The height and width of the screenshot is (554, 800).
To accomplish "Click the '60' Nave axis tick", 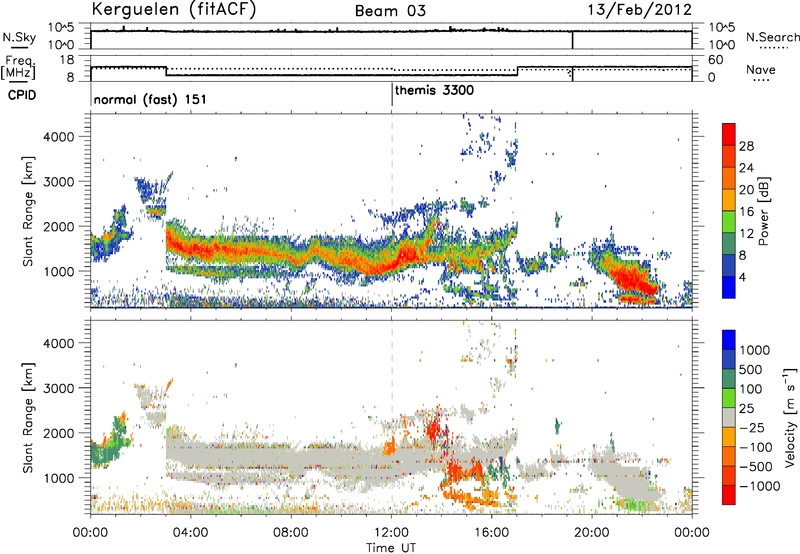I will 716,60.
